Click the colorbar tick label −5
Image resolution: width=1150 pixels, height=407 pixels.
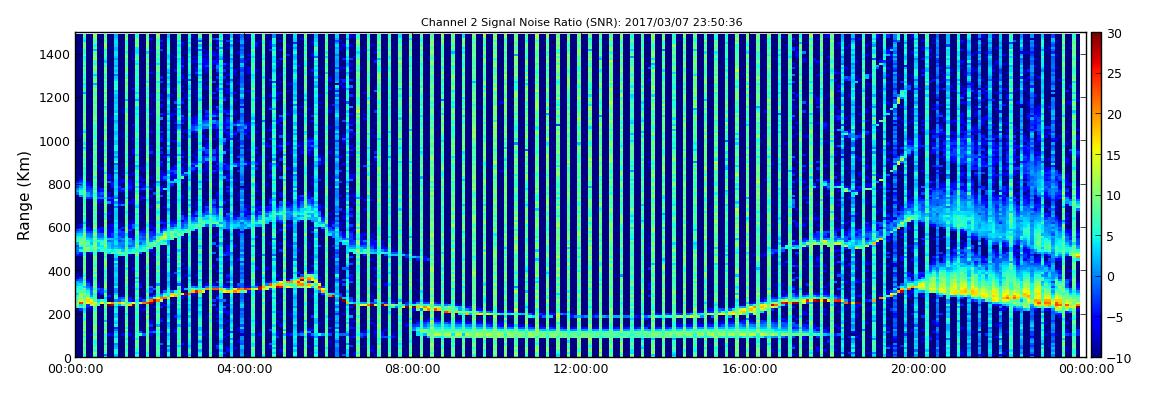1115,317
